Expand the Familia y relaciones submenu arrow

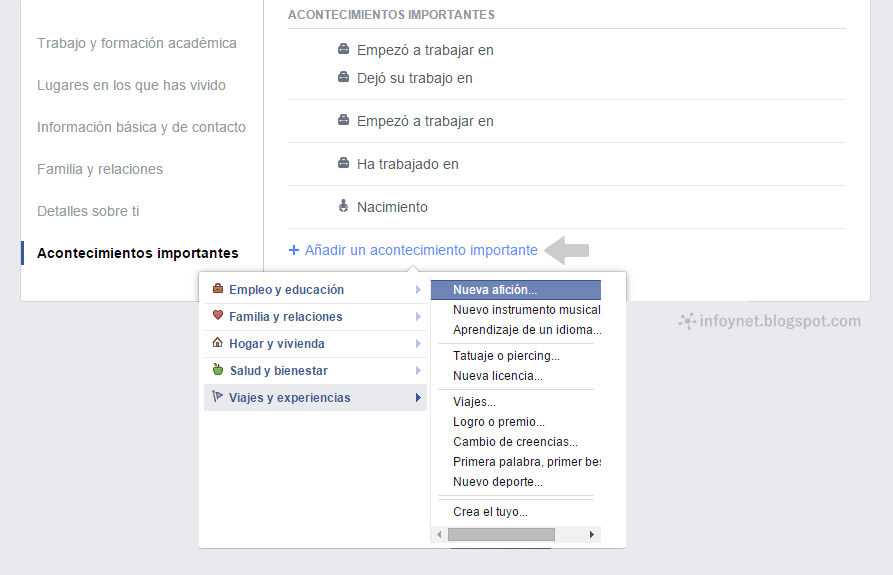point(418,317)
